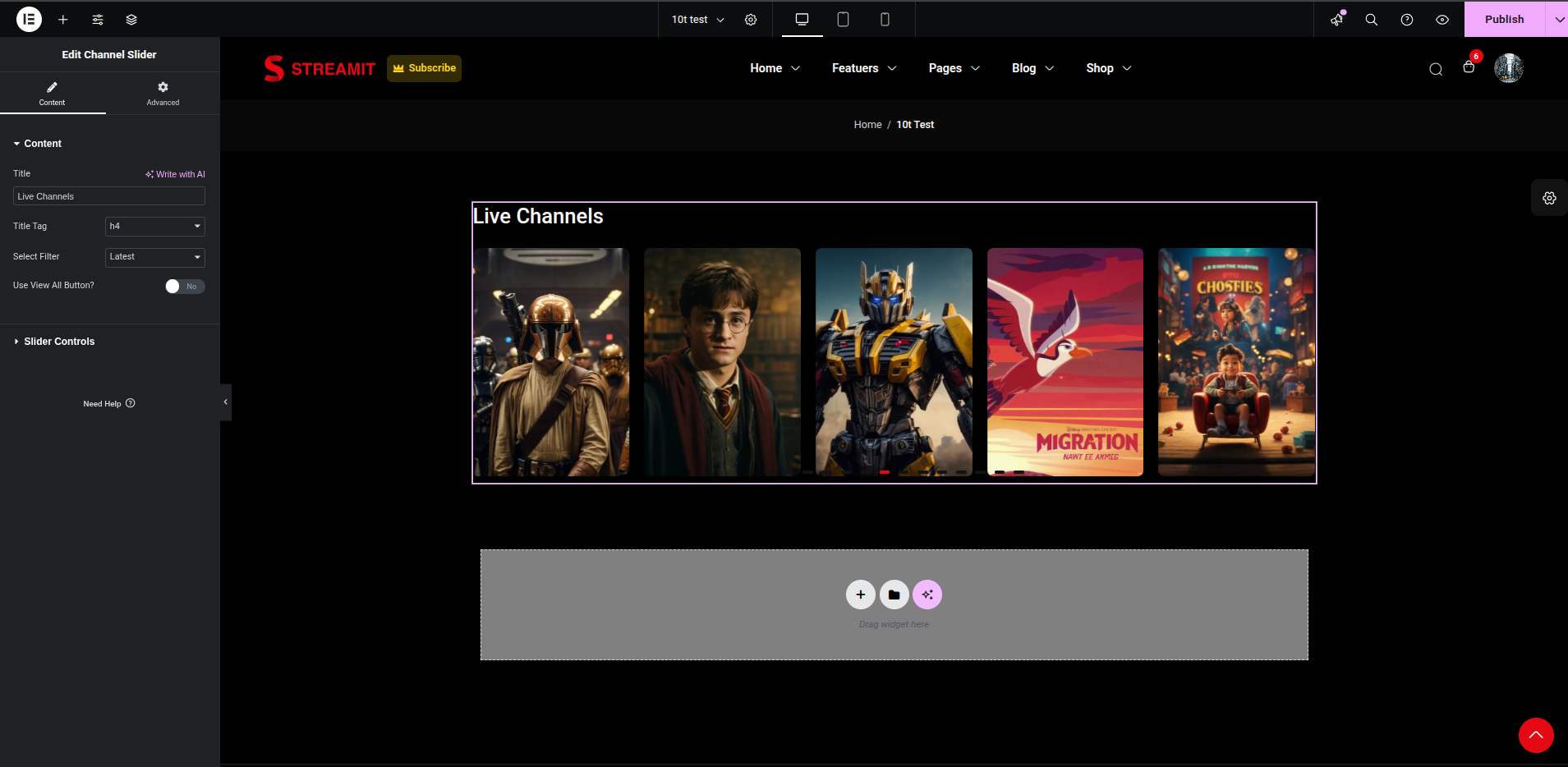Open the Help question mark icon
Viewport: 1568px width, 767px height.
click(x=1407, y=20)
